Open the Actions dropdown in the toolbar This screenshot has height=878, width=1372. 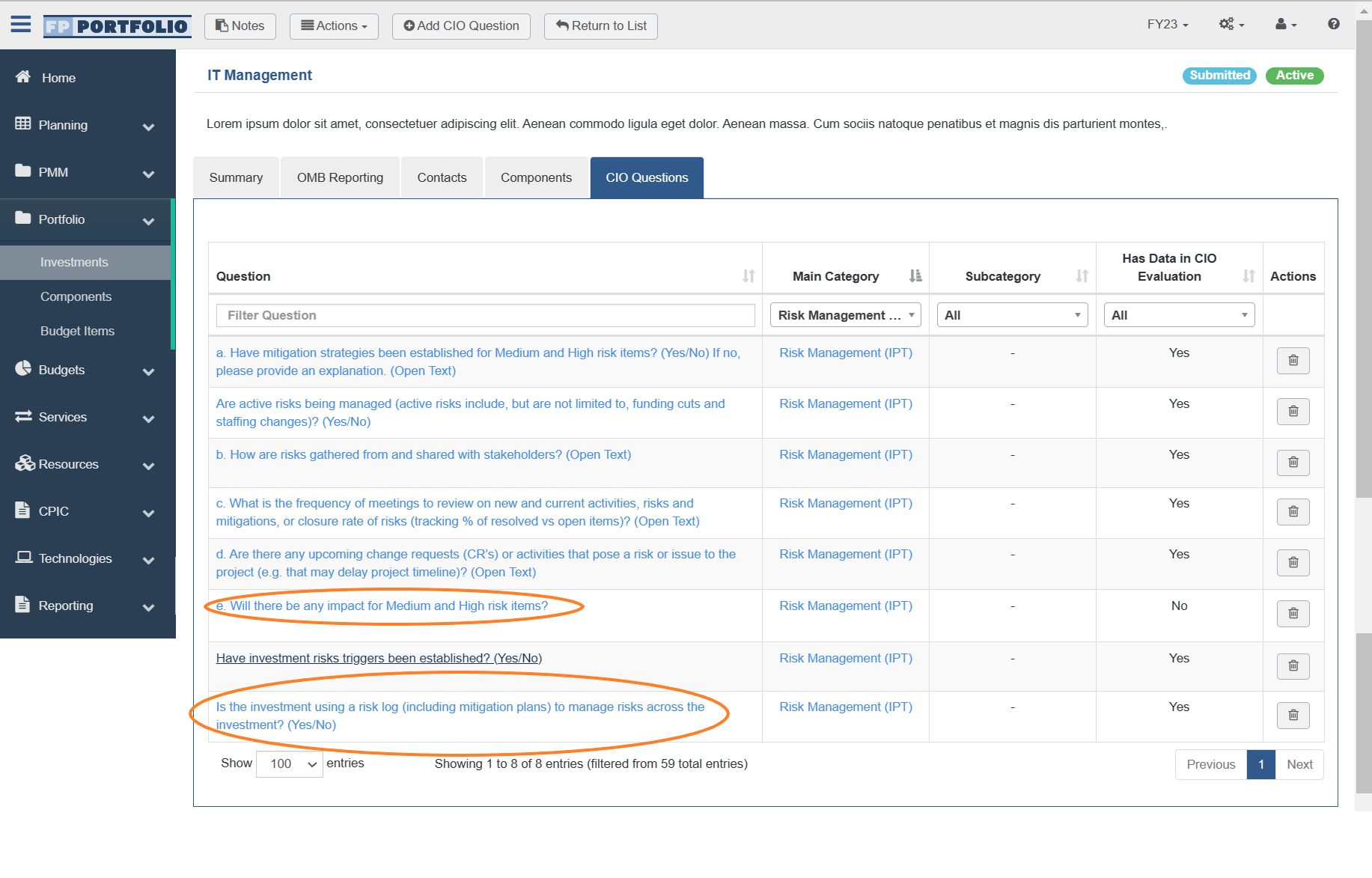334,26
